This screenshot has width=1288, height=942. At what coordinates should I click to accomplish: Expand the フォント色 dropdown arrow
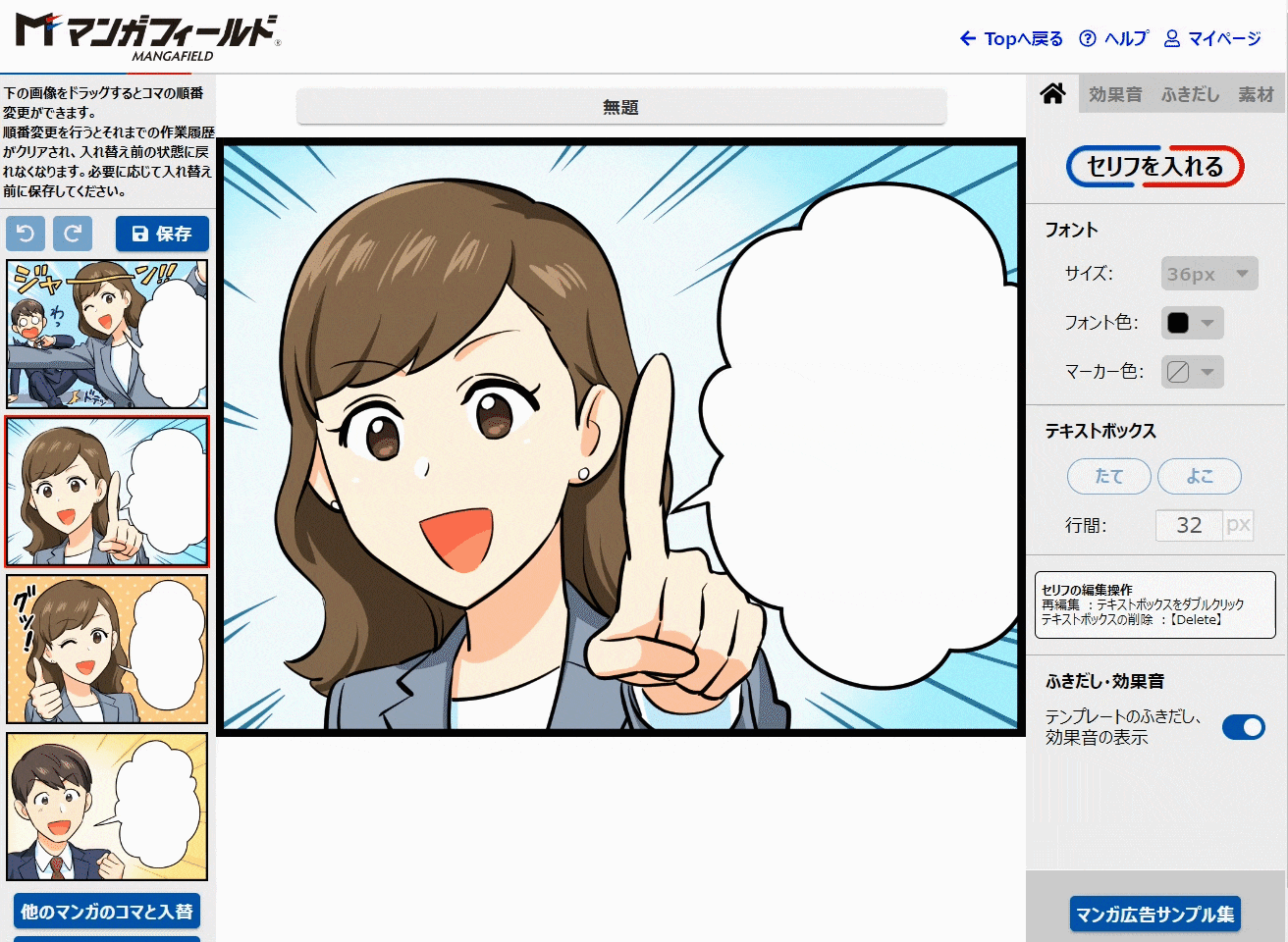pyautogui.click(x=1207, y=323)
